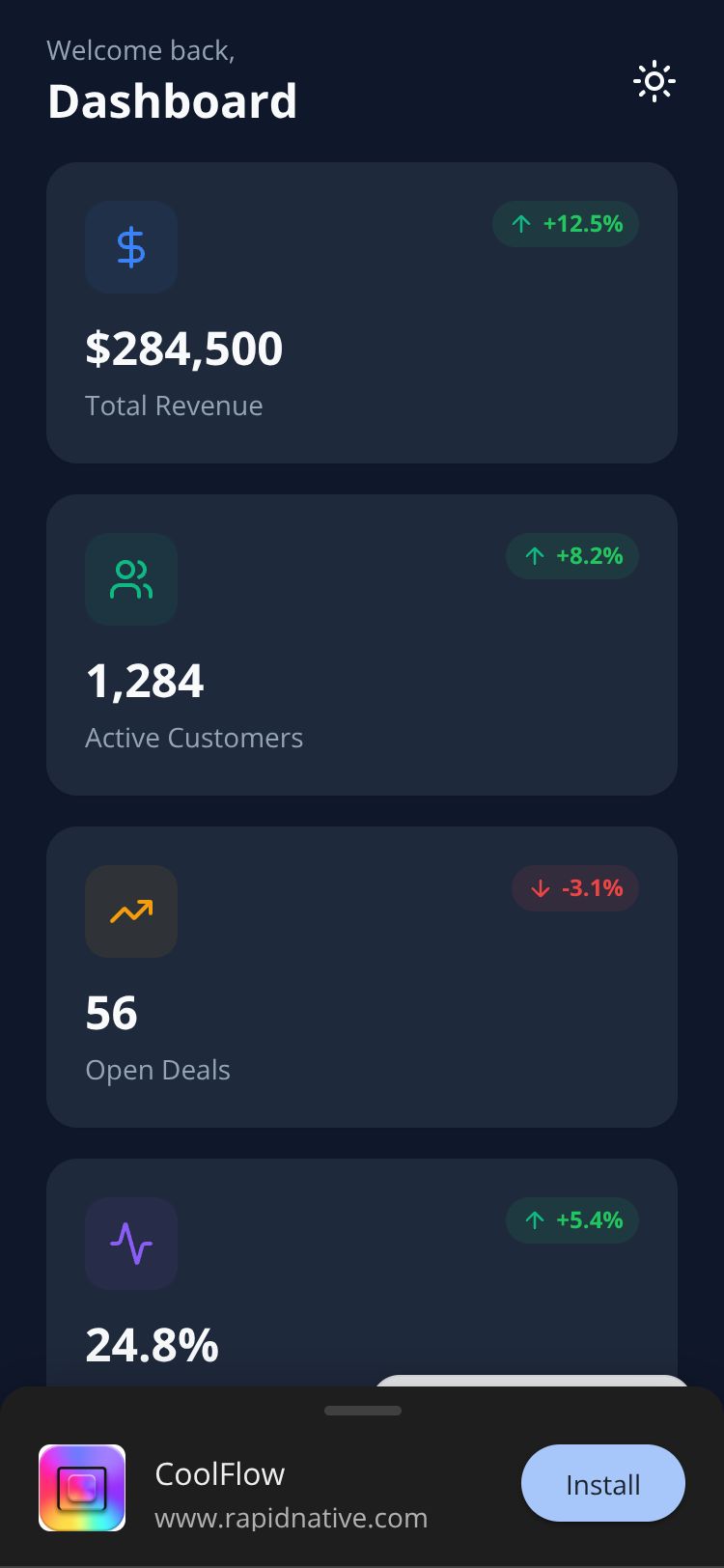
Task: Install the CoolFlow app
Action: pos(603,1484)
